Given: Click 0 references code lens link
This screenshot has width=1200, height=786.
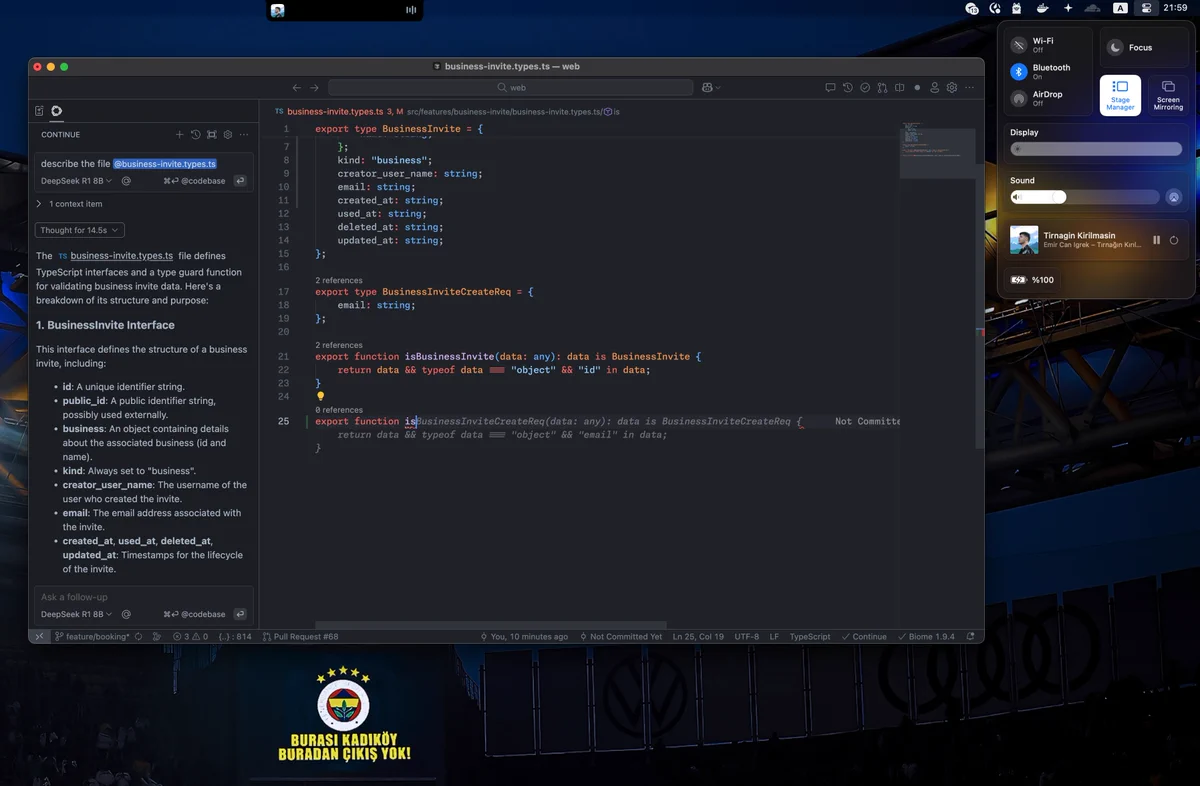Looking at the screenshot, I should tap(339, 410).
